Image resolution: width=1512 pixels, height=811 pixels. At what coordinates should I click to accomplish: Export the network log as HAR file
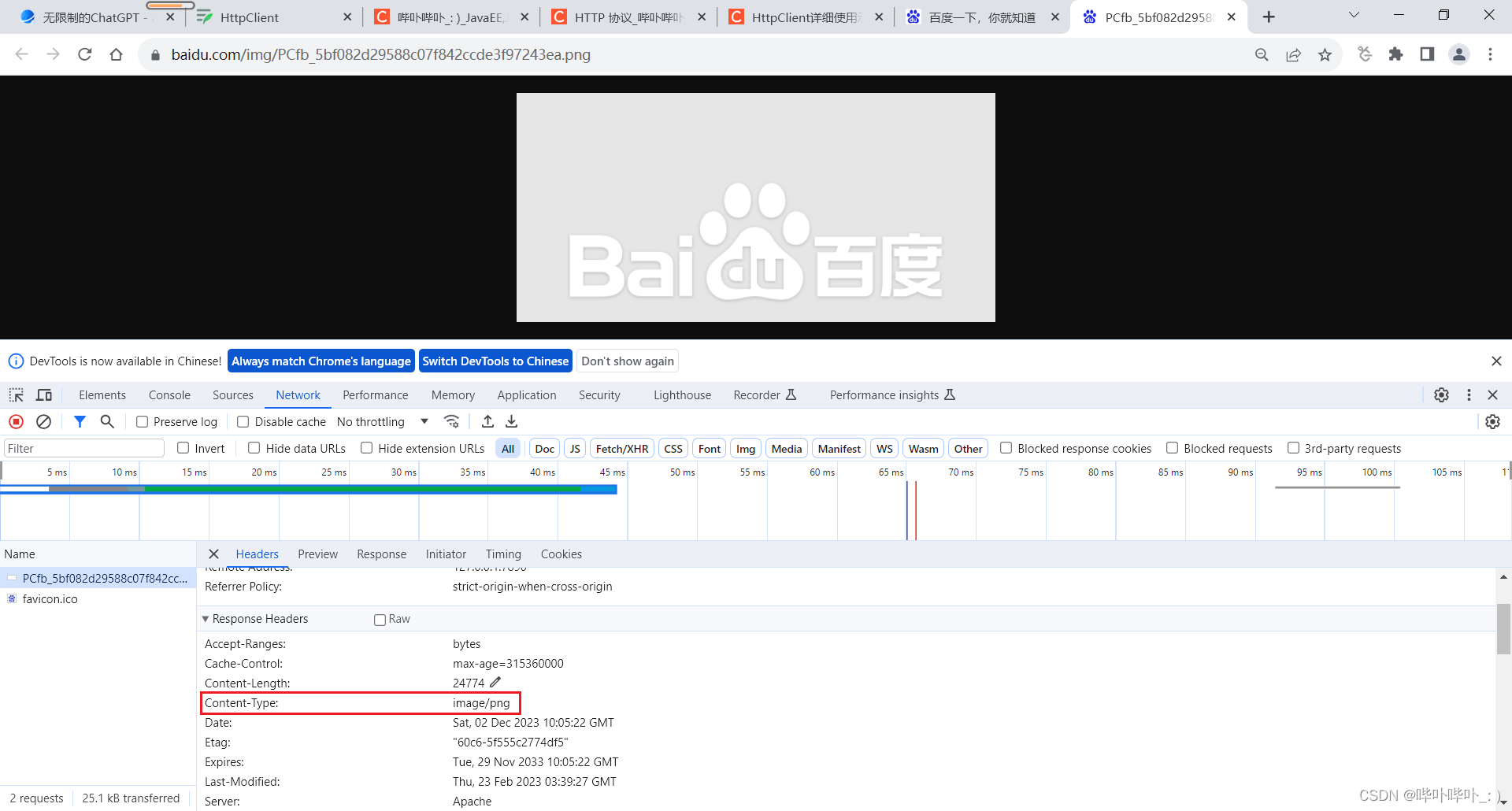click(x=511, y=421)
